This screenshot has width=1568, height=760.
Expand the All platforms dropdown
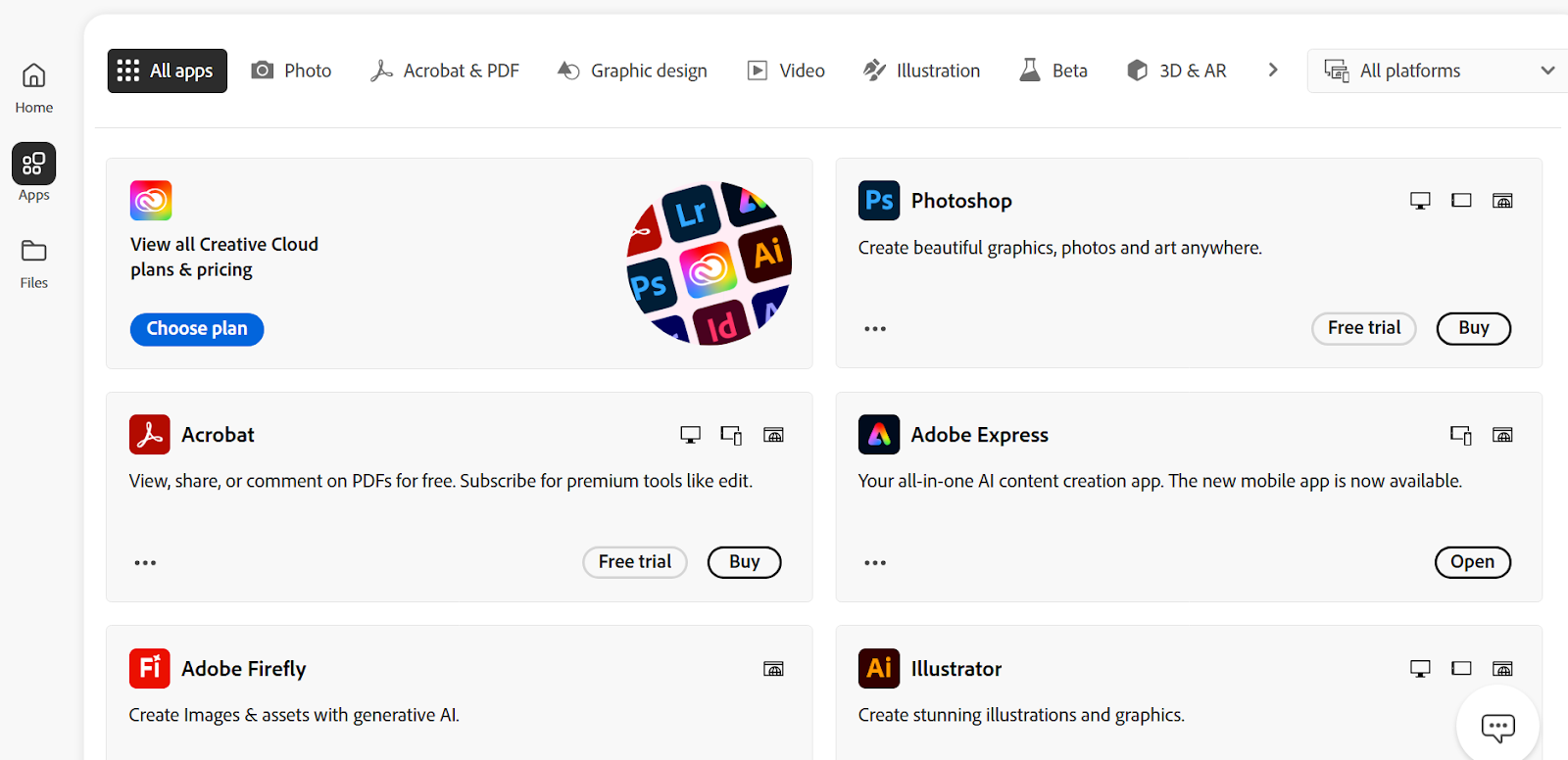(1438, 71)
